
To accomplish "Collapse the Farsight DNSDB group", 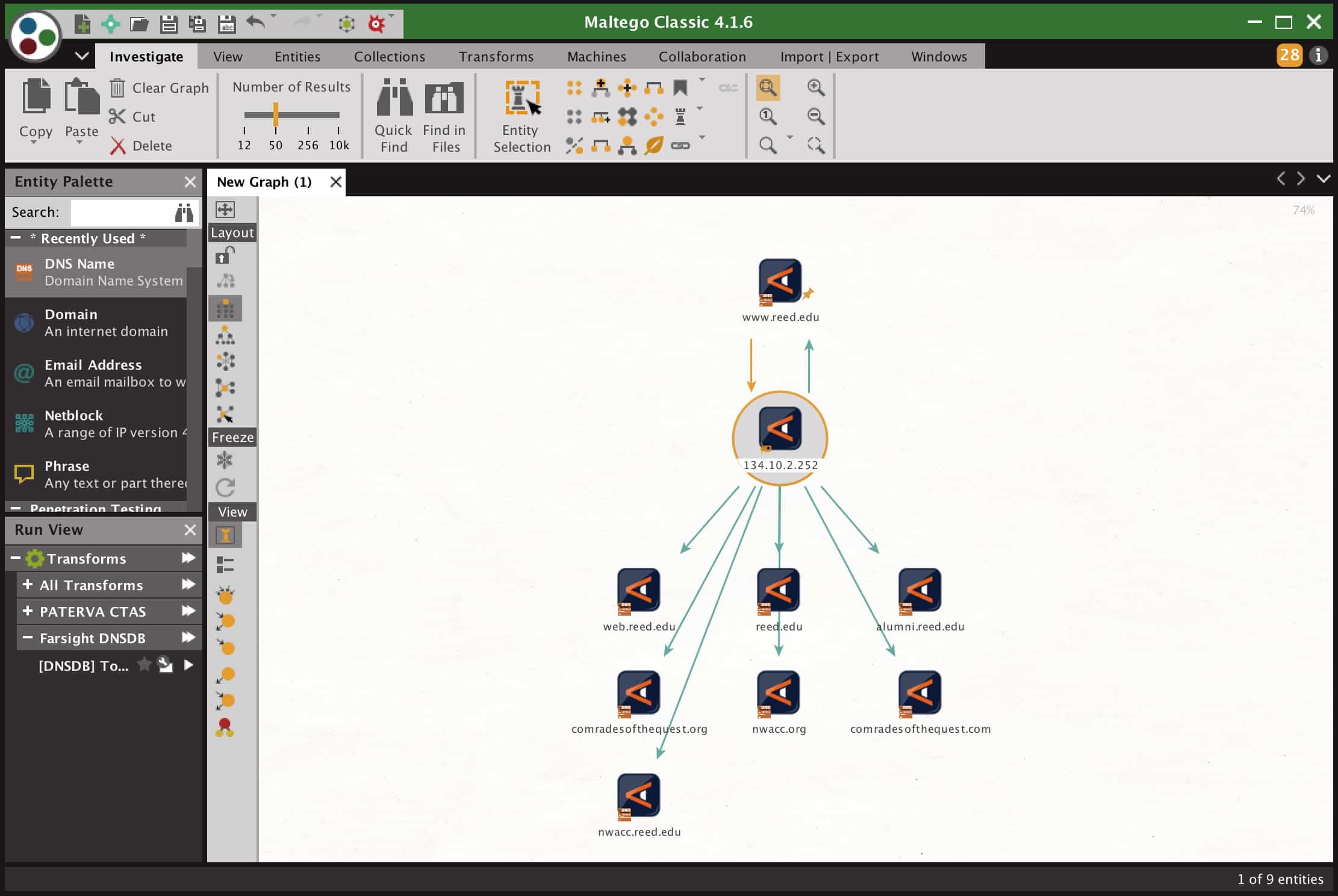I will tap(28, 638).
